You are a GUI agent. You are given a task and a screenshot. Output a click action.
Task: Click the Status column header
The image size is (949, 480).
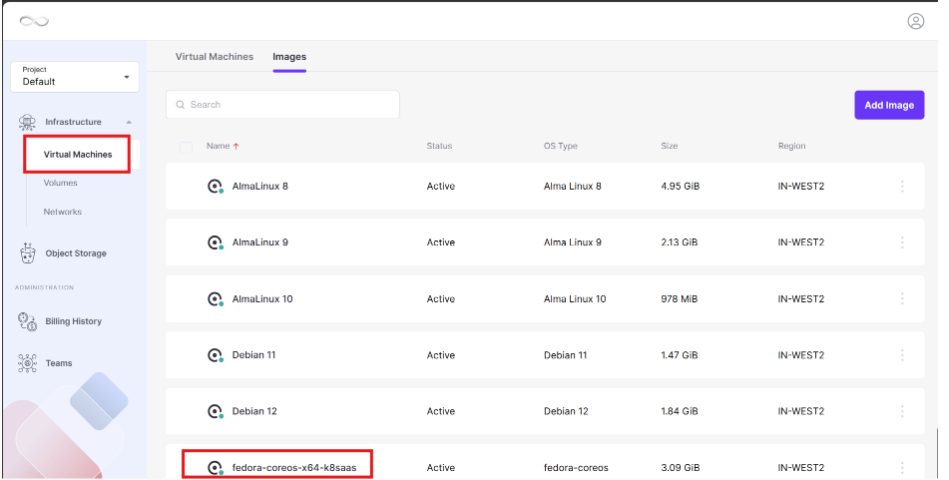coord(439,146)
